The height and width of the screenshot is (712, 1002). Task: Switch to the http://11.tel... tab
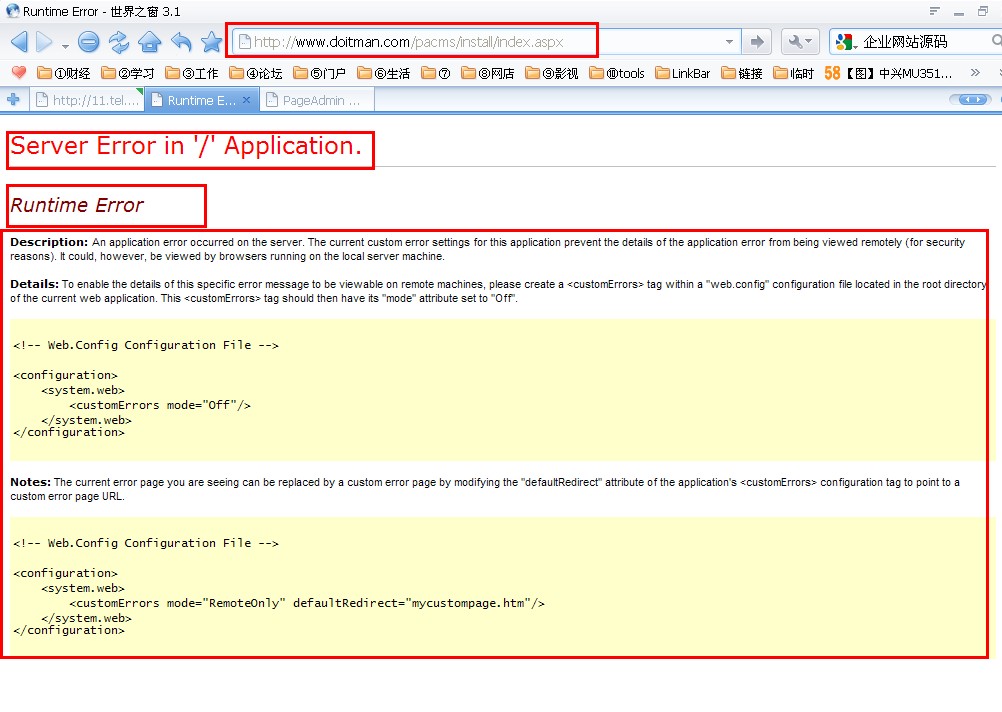click(88, 100)
